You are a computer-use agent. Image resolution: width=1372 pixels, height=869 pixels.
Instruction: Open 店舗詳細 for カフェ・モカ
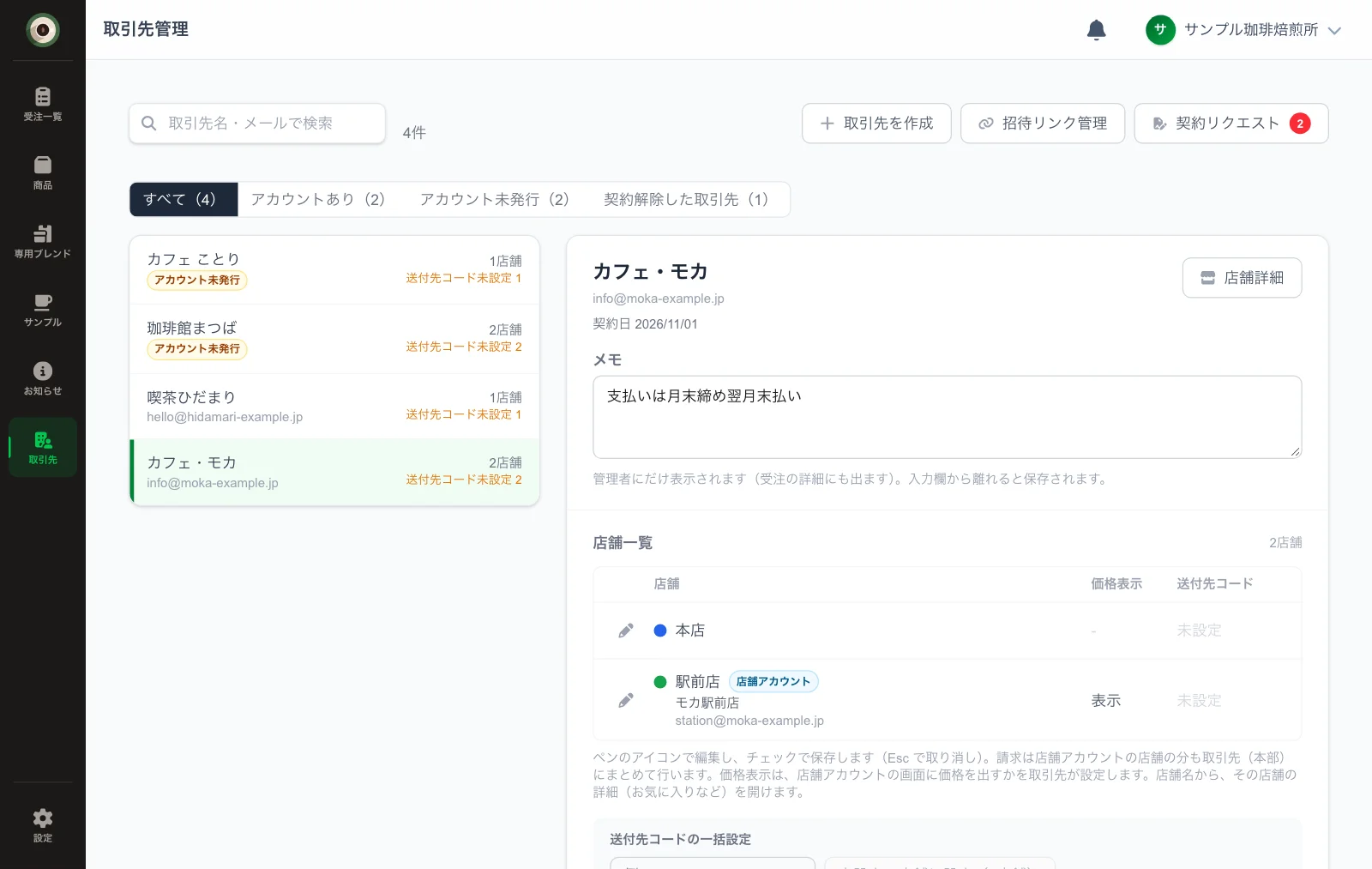tap(1242, 278)
